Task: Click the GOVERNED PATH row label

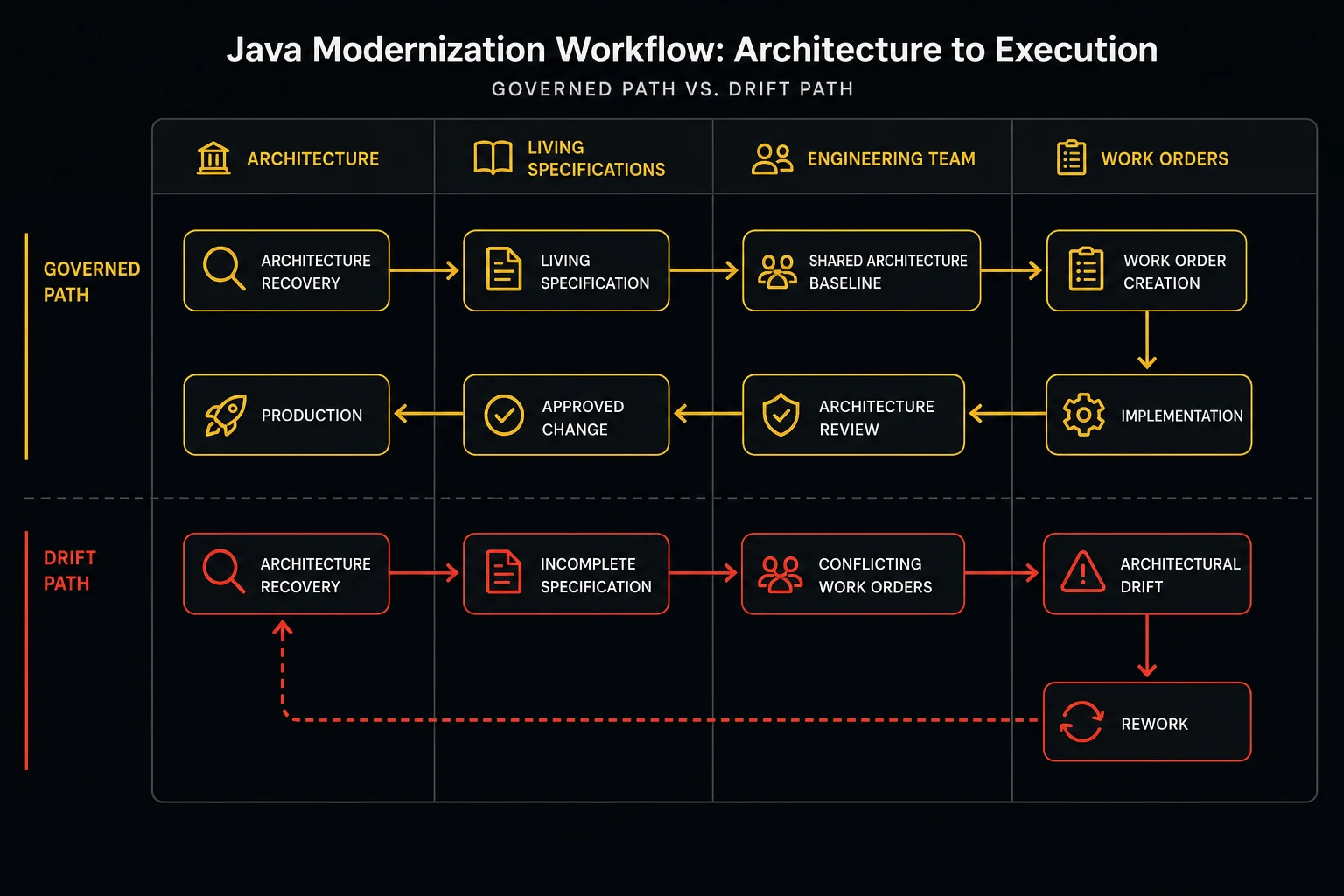Action: [x=92, y=282]
